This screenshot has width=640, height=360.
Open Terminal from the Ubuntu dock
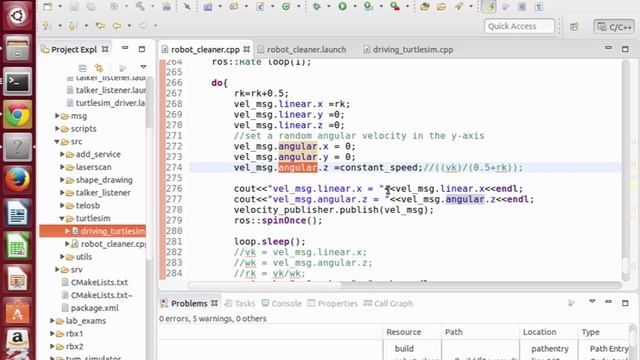point(17,82)
